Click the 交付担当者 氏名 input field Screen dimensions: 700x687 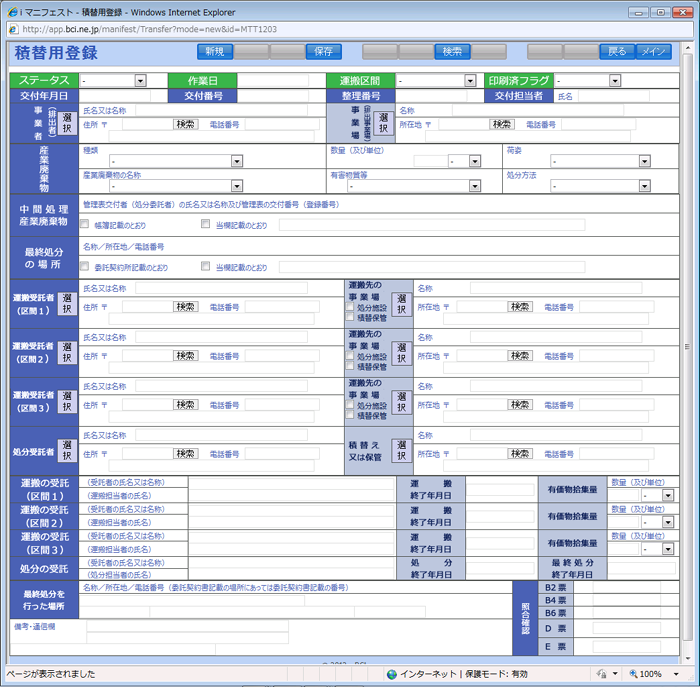point(614,96)
